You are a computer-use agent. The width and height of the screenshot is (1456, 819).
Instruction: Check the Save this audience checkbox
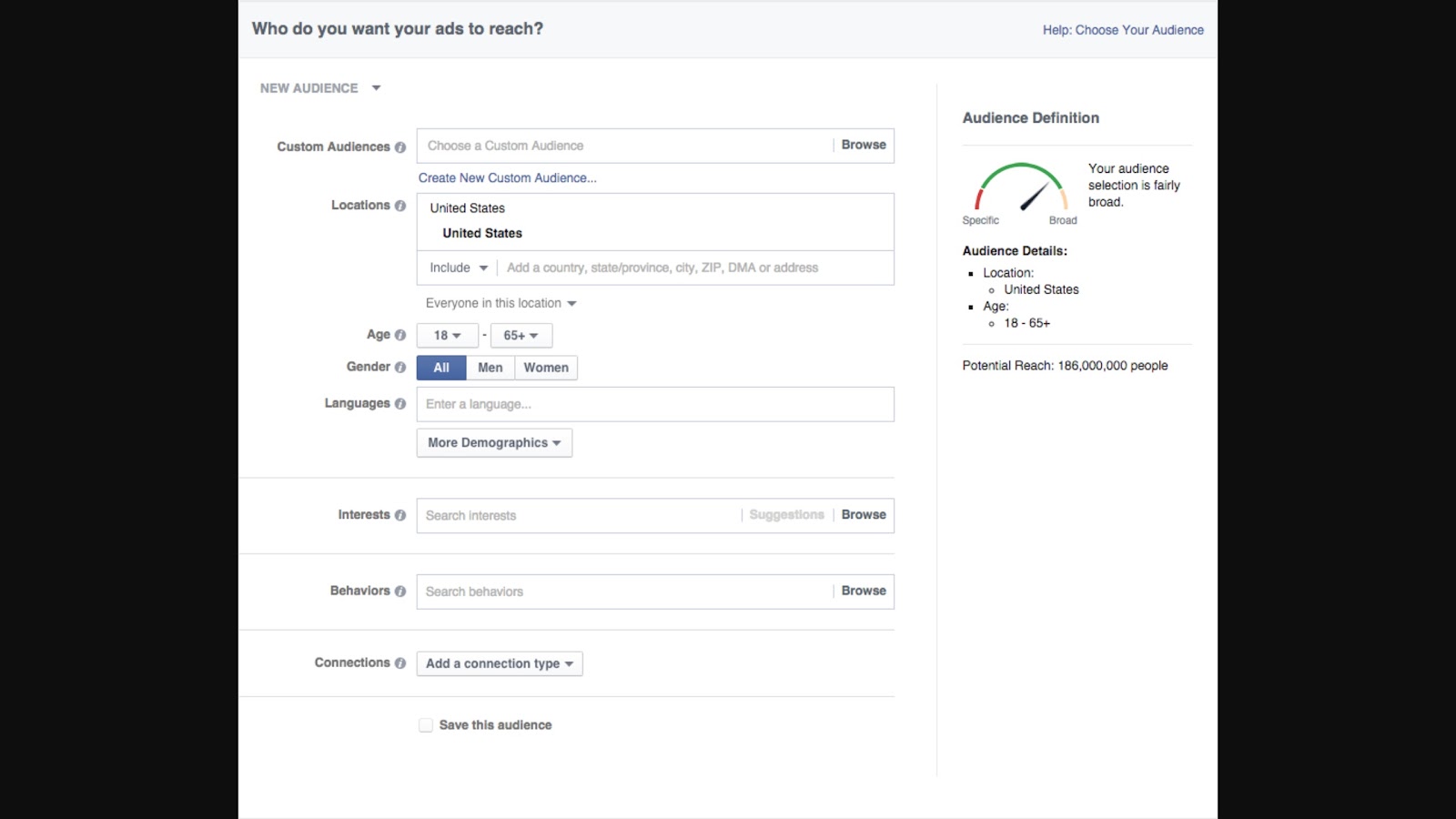pyautogui.click(x=426, y=725)
